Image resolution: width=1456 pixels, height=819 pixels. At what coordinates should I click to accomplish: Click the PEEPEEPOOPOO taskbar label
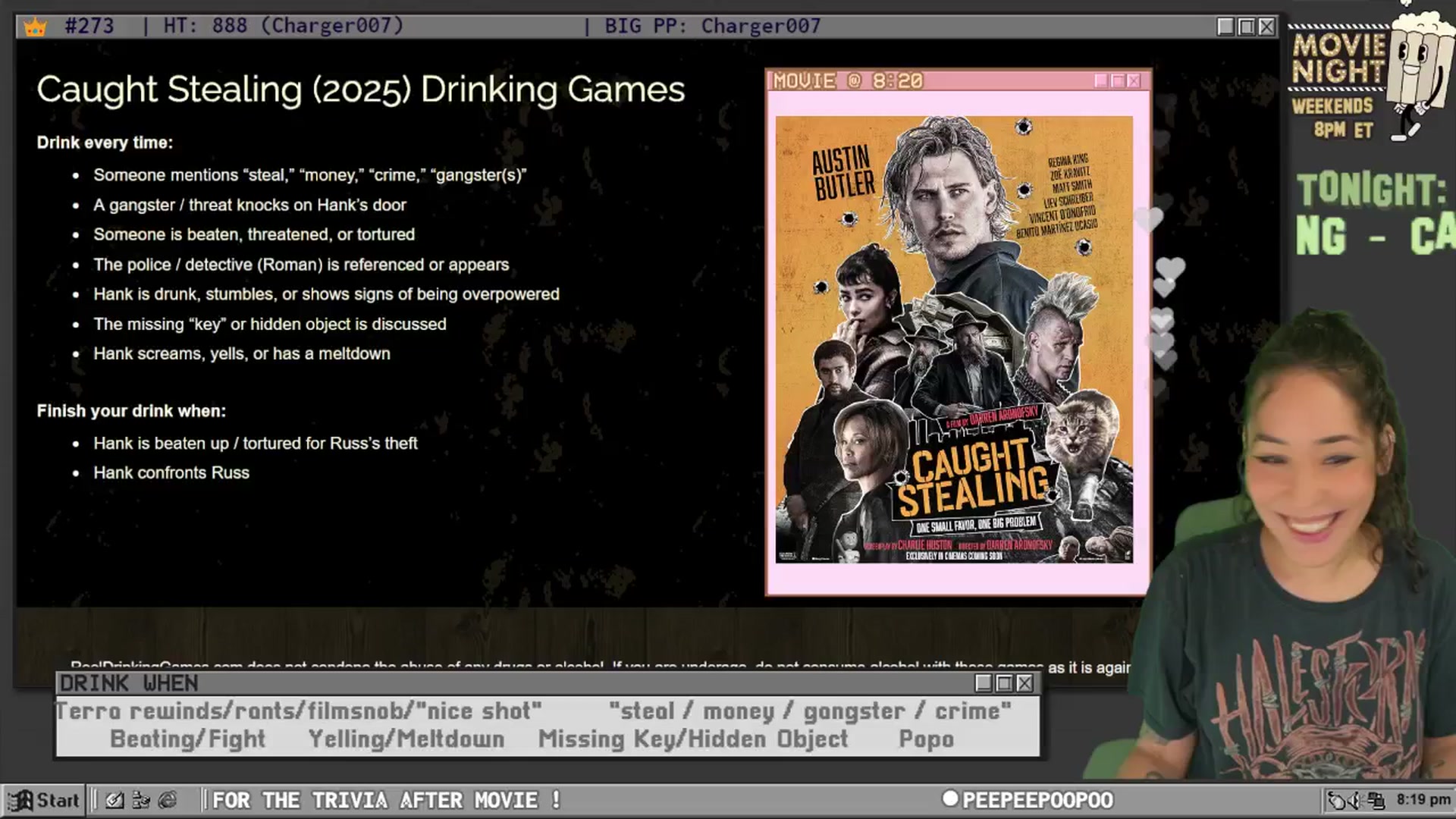click(1037, 800)
